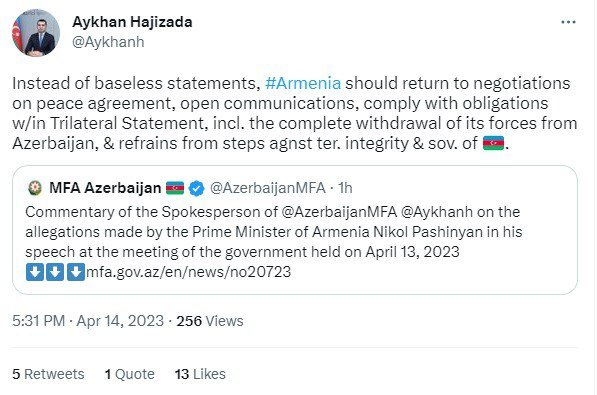The width and height of the screenshot is (597, 395).
Task: Click the second blue down-arrow emoji
Action: [x=55, y=272]
